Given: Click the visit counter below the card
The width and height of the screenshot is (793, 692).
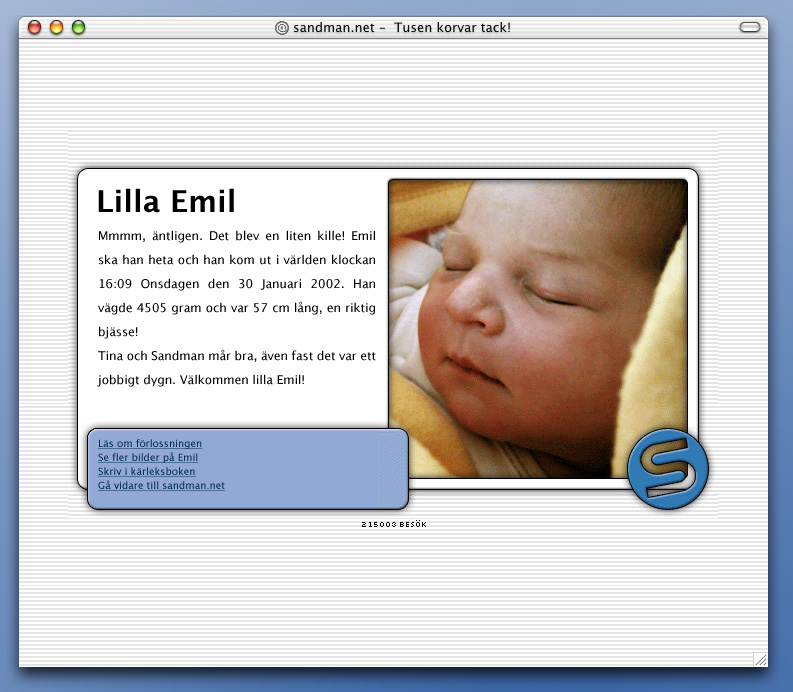Looking at the screenshot, I should pyautogui.click(x=394, y=524).
